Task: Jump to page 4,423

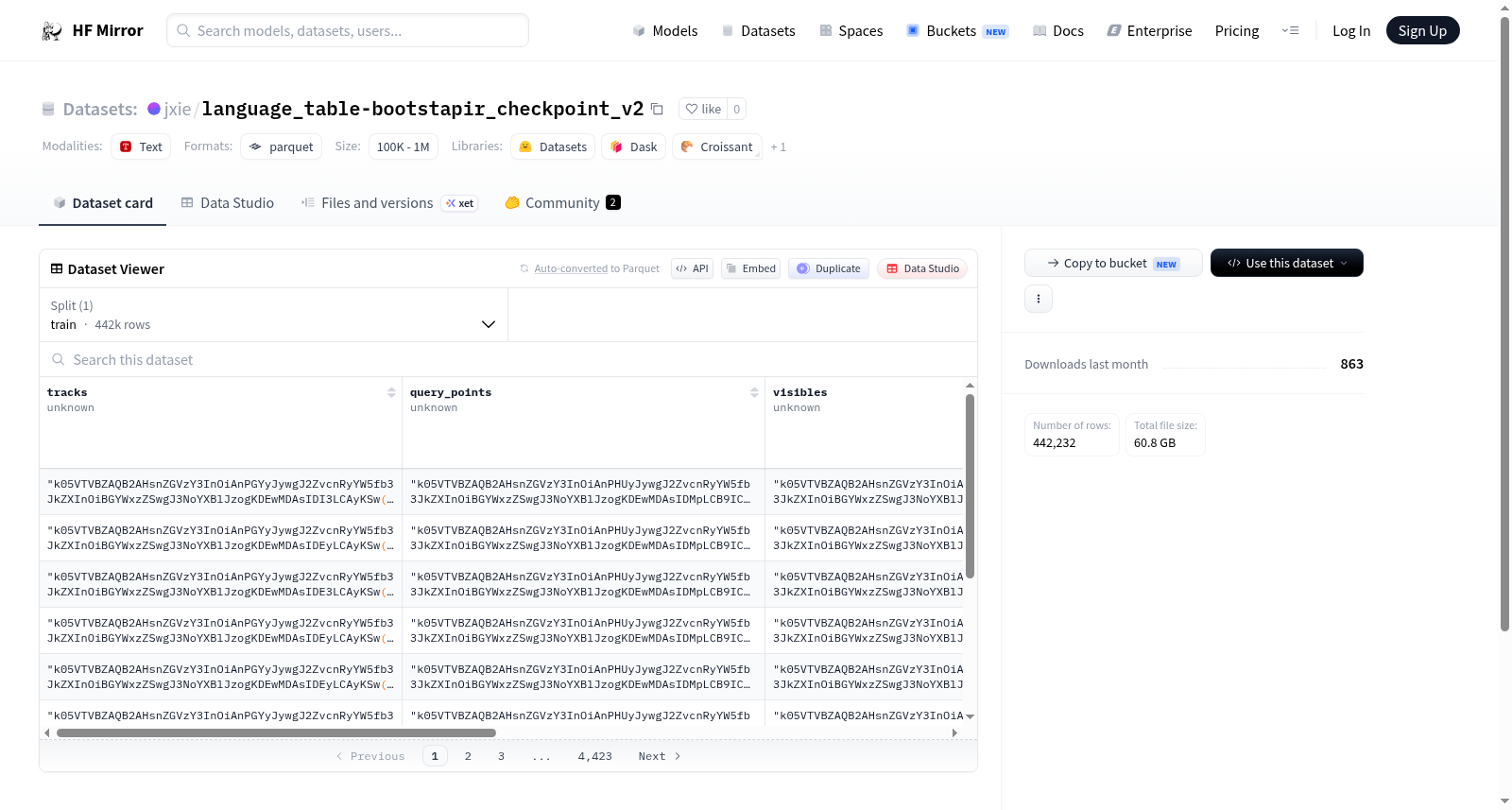Action: [x=594, y=756]
